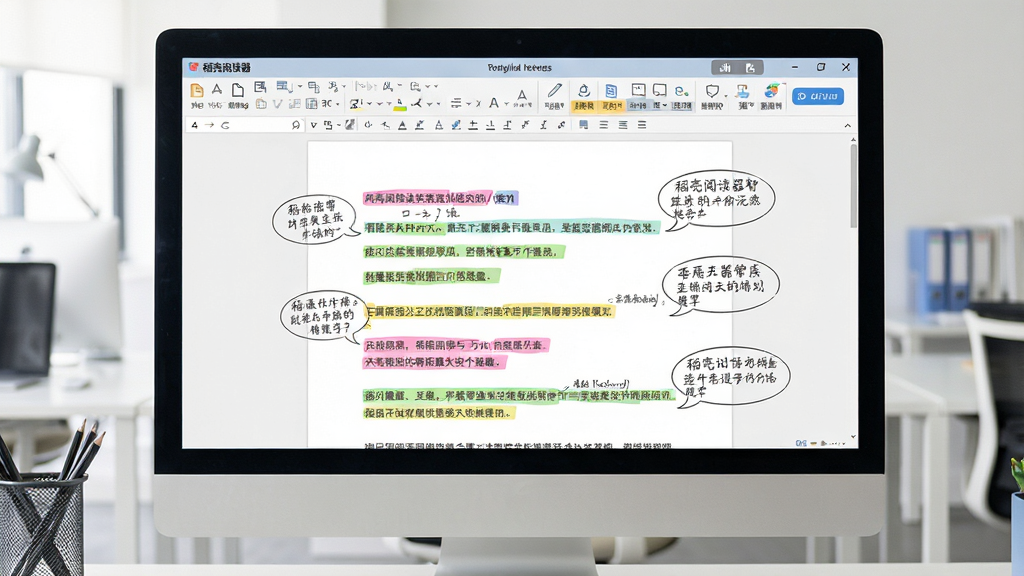The height and width of the screenshot is (576, 1024).
Task: Click the colorful globe icon
Action: [772, 90]
